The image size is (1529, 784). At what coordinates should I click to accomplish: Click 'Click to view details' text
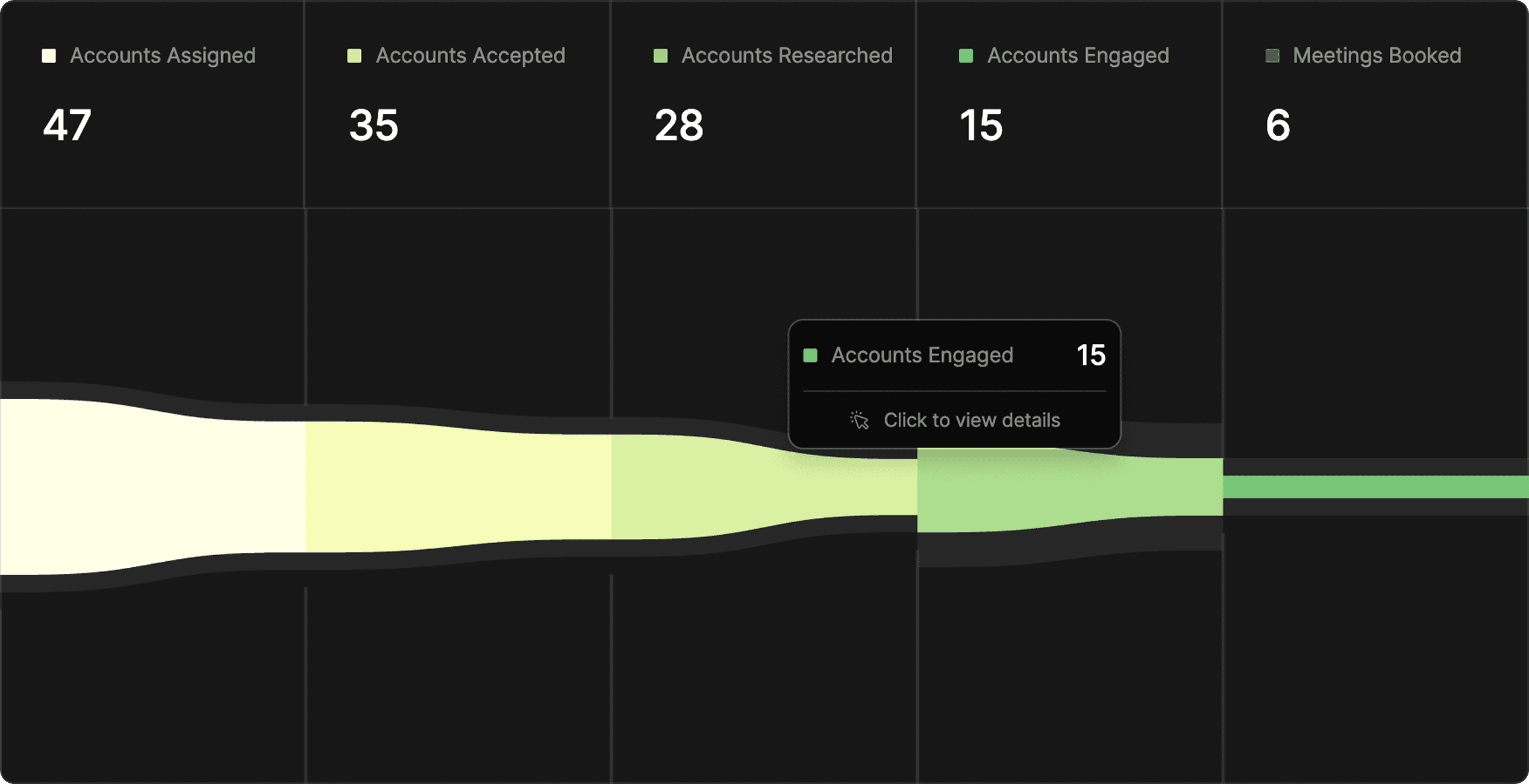click(971, 420)
